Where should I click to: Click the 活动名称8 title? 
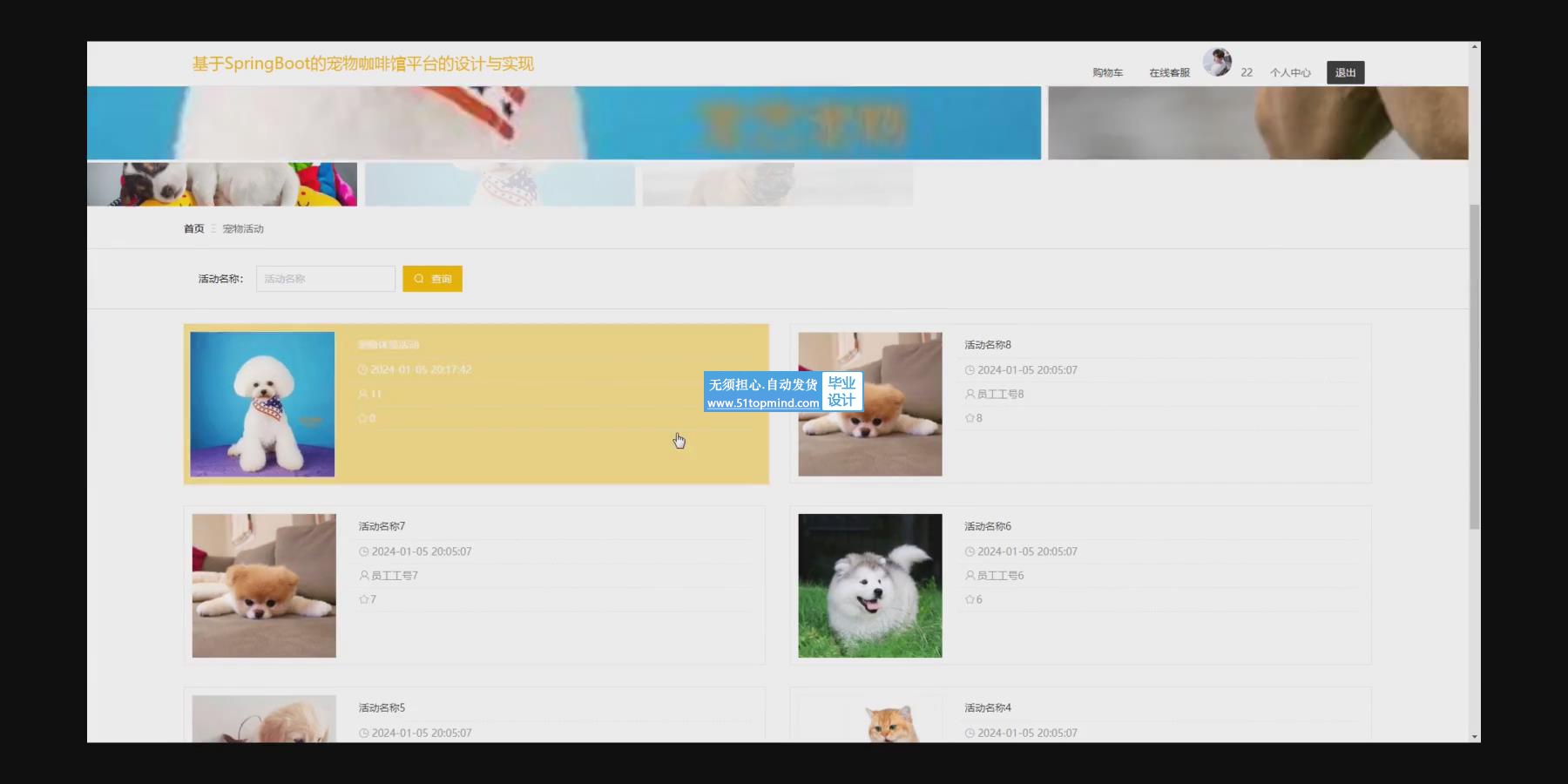point(988,345)
